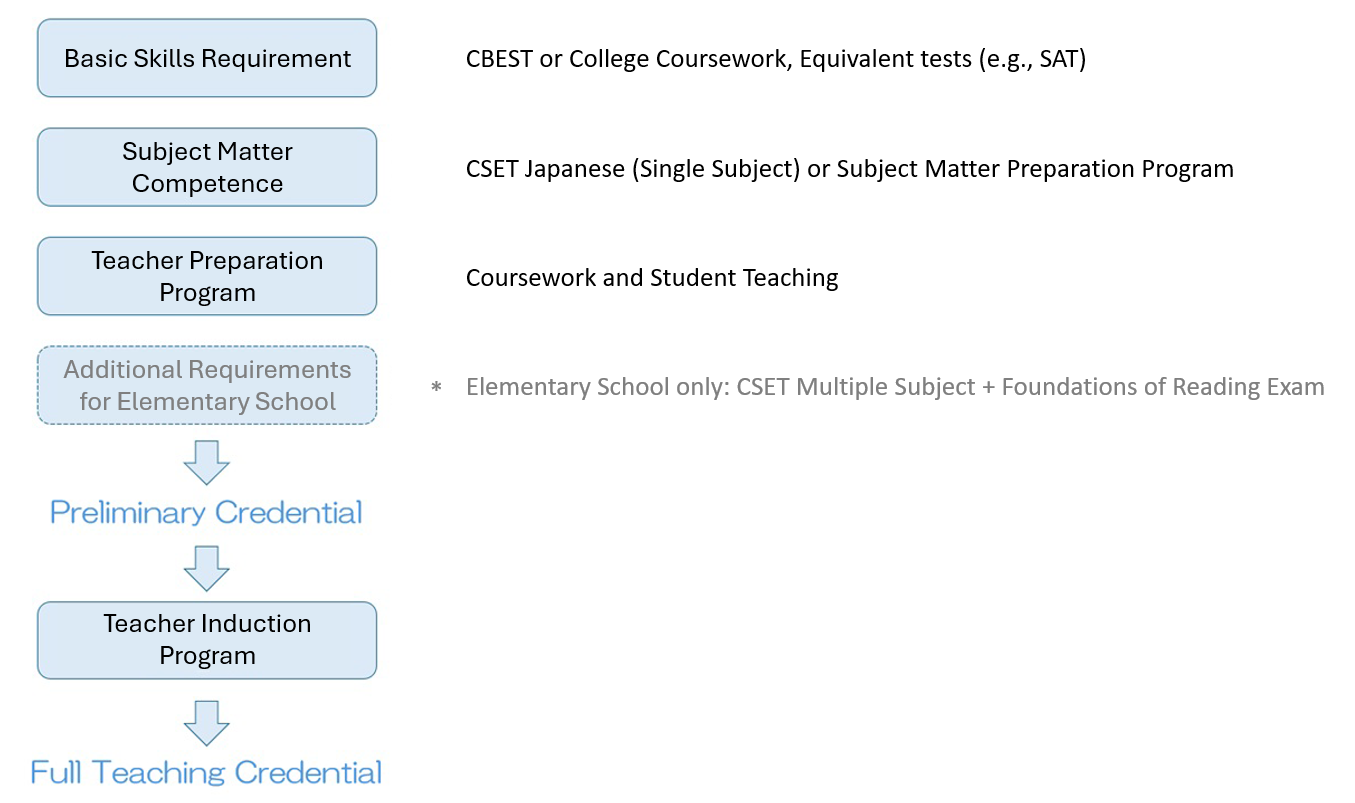Click the down arrow above Preliminary Credential
The image size is (1355, 803).
click(207, 461)
